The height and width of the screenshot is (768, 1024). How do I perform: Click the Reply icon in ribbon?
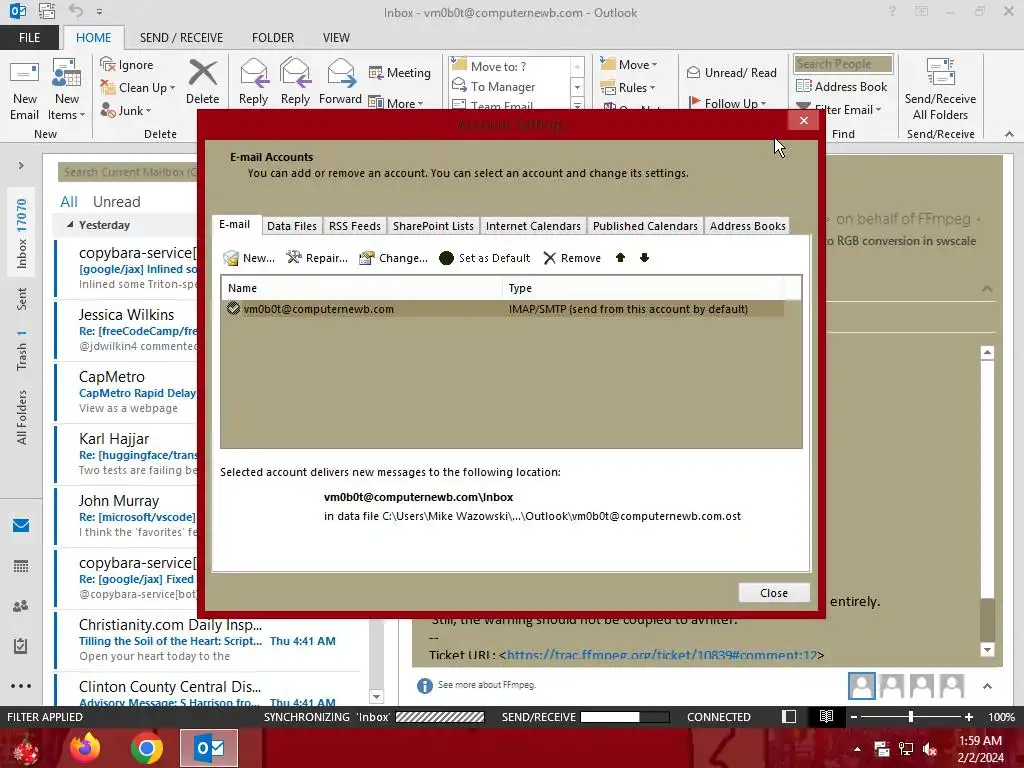click(x=253, y=72)
